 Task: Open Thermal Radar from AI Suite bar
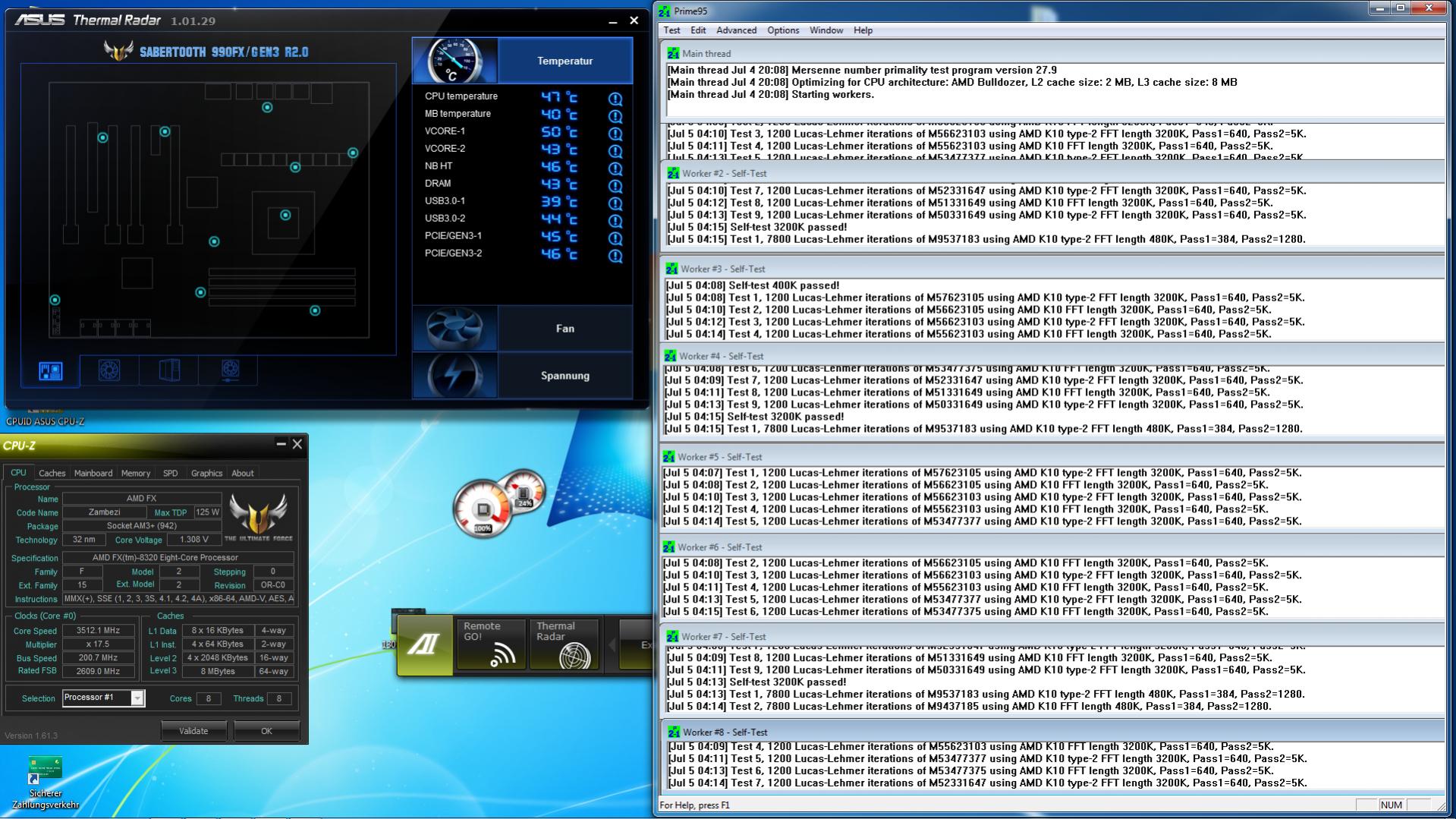click(564, 645)
